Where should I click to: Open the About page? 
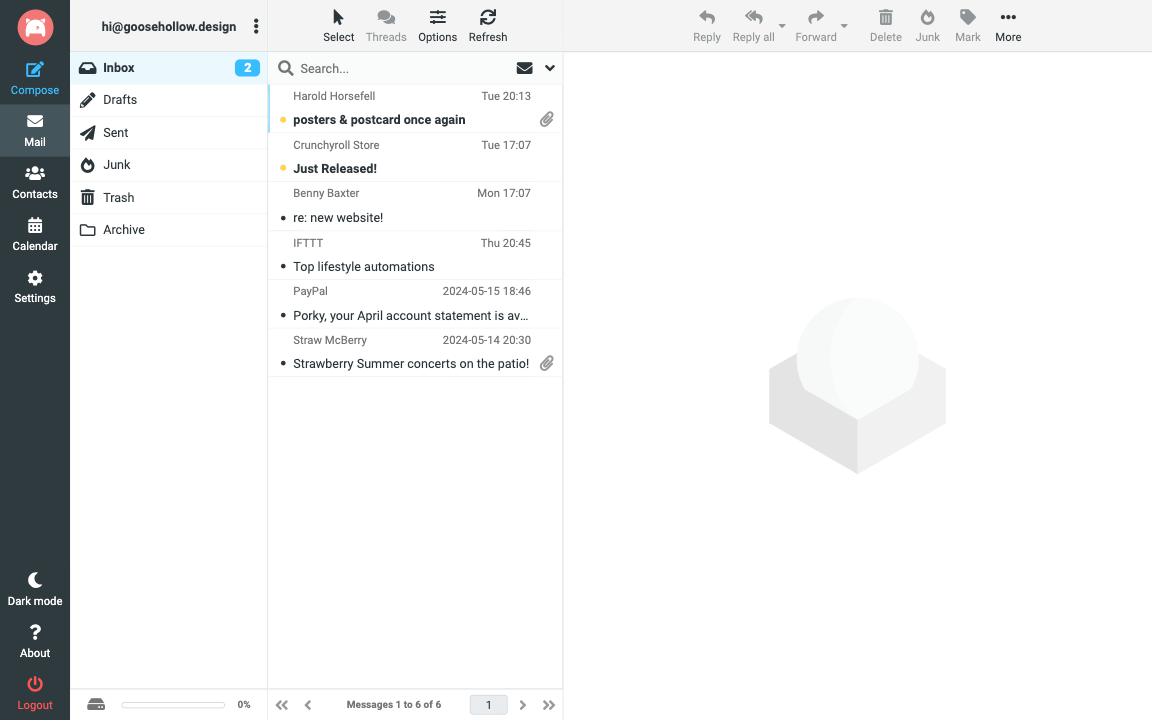[x=35, y=632]
